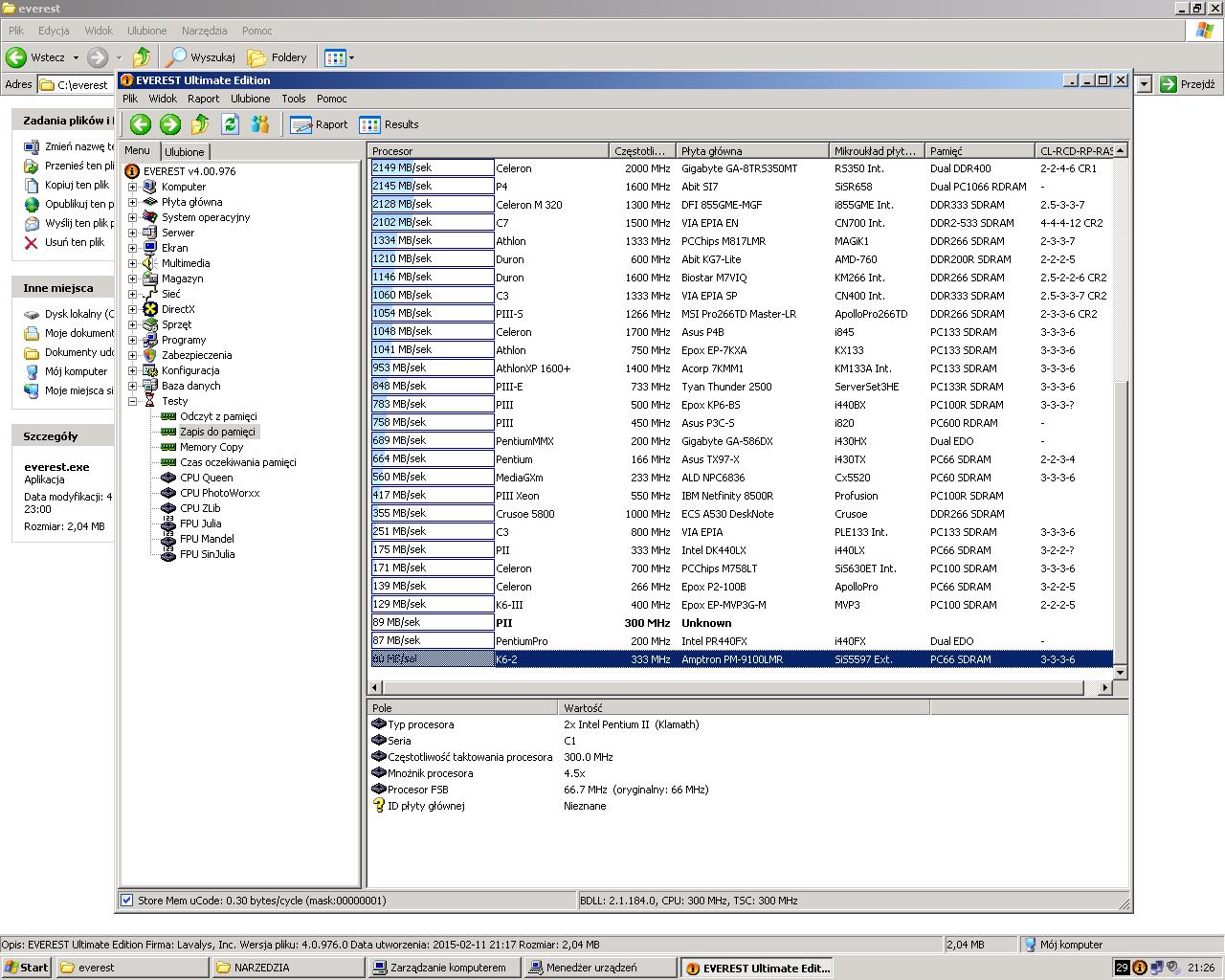
Task: Sort by Płyta główna column header
Action: point(752,151)
